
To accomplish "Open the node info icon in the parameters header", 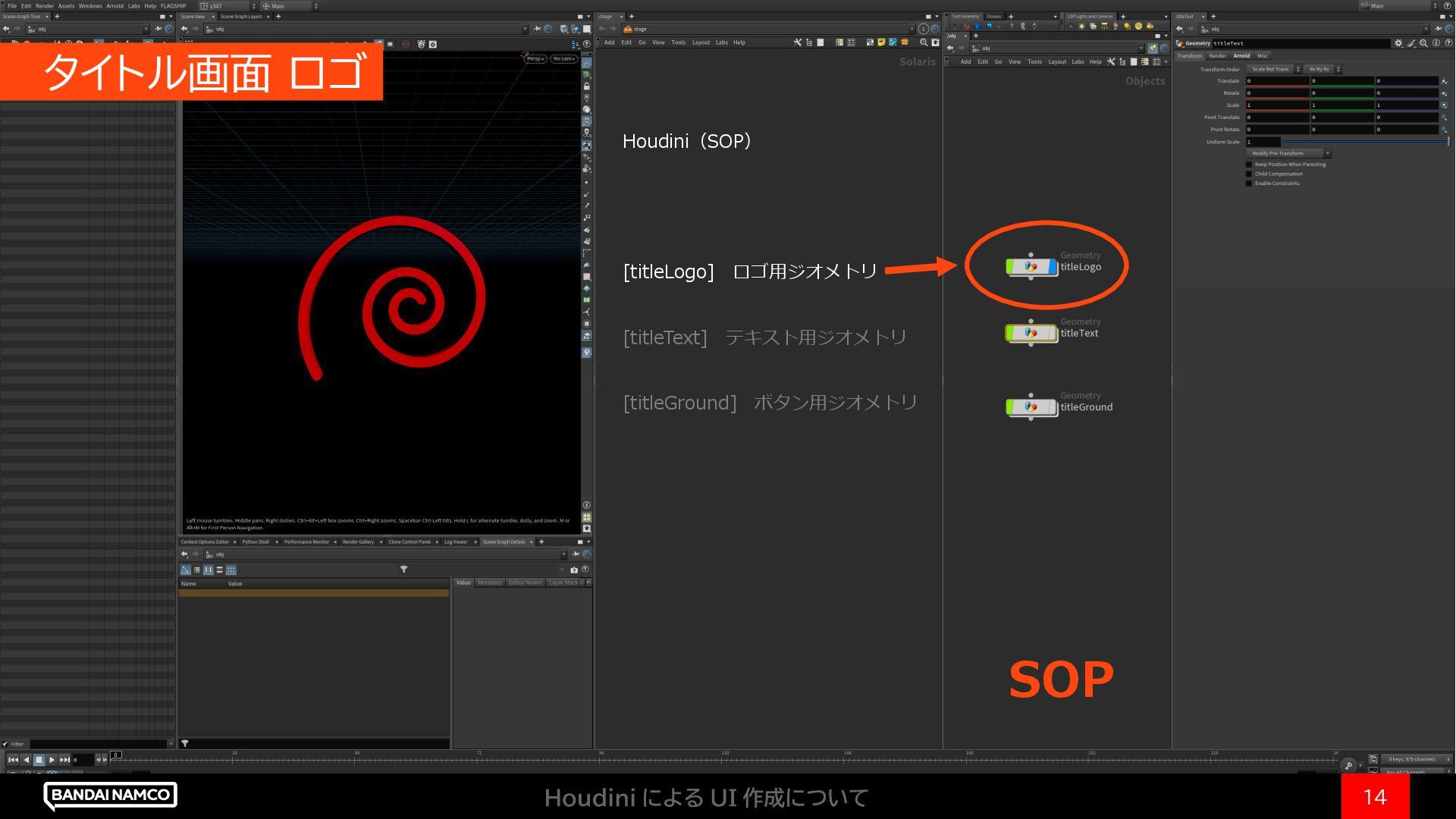I will click(x=1436, y=43).
